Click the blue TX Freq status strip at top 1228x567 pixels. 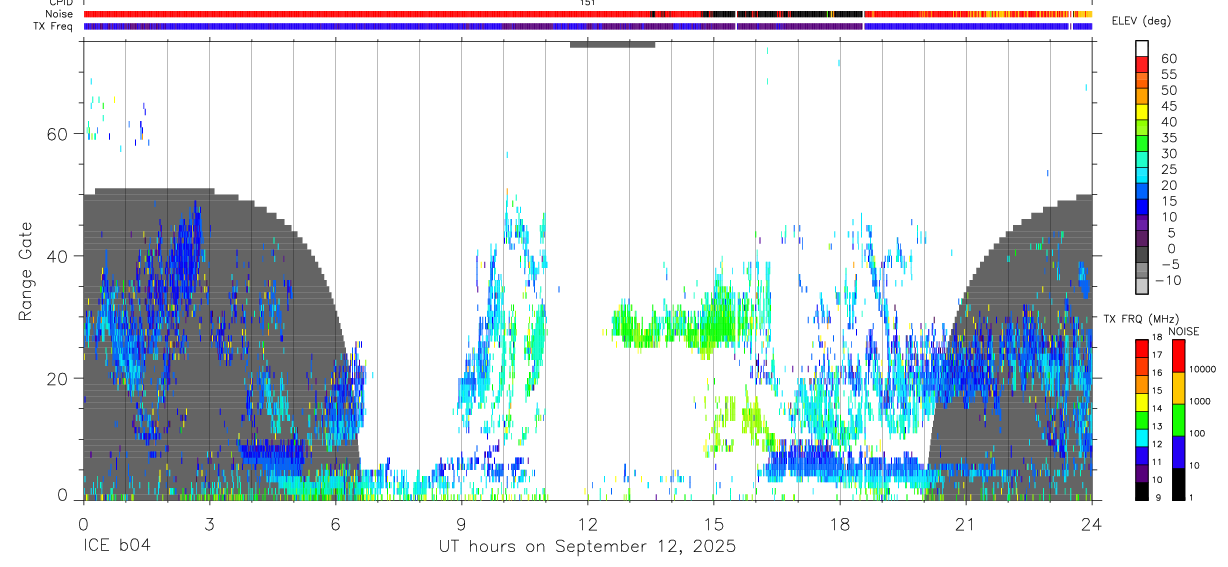(x=587, y=26)
